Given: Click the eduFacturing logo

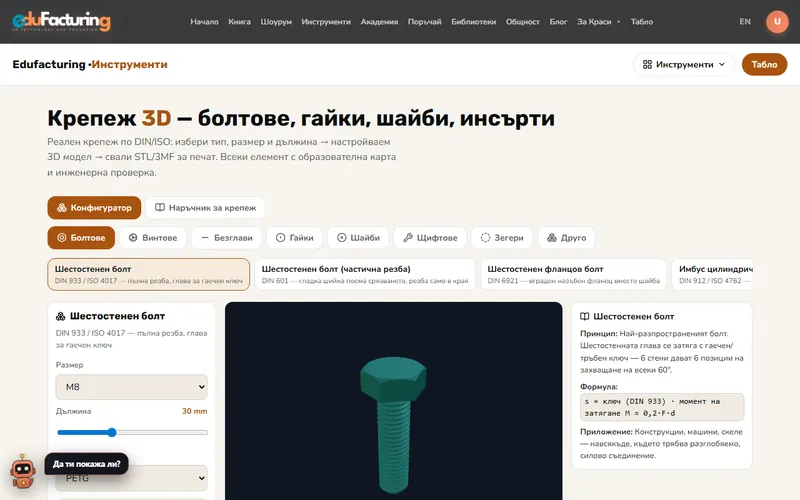Looking at the screenshot, I should [x=61, y=21].
